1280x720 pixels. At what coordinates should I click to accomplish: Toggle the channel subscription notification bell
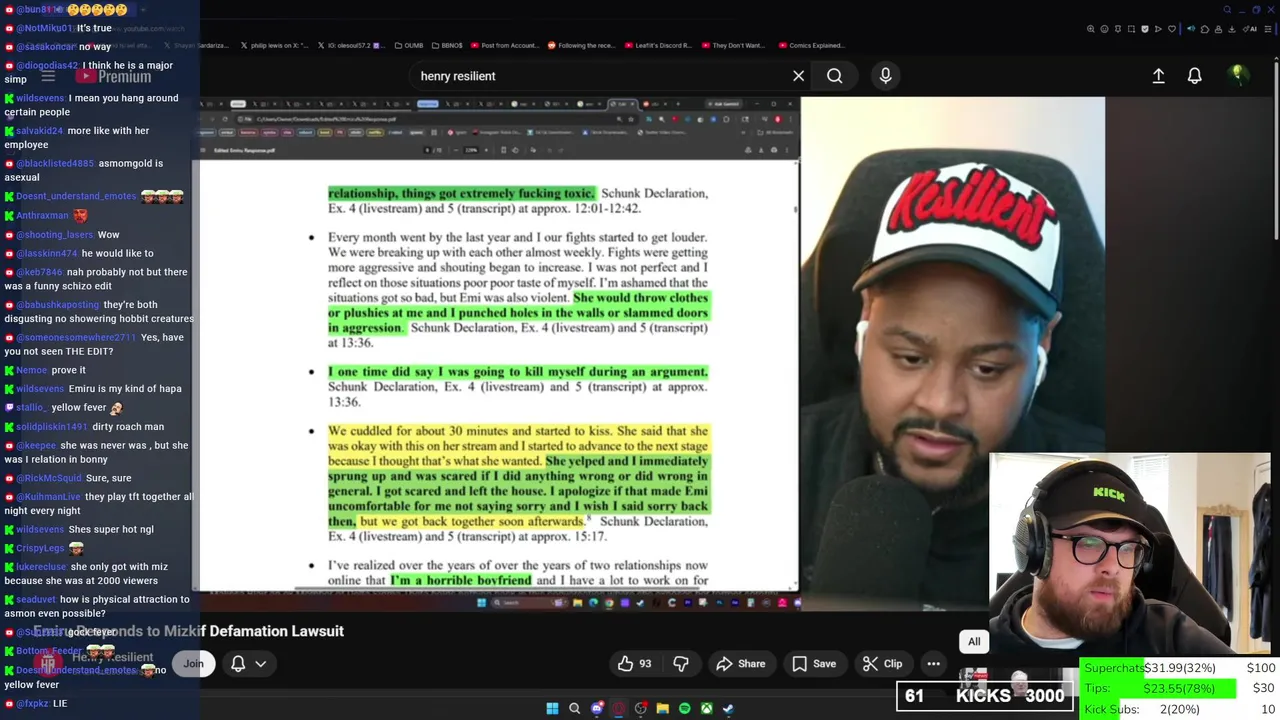click(238, 663)
